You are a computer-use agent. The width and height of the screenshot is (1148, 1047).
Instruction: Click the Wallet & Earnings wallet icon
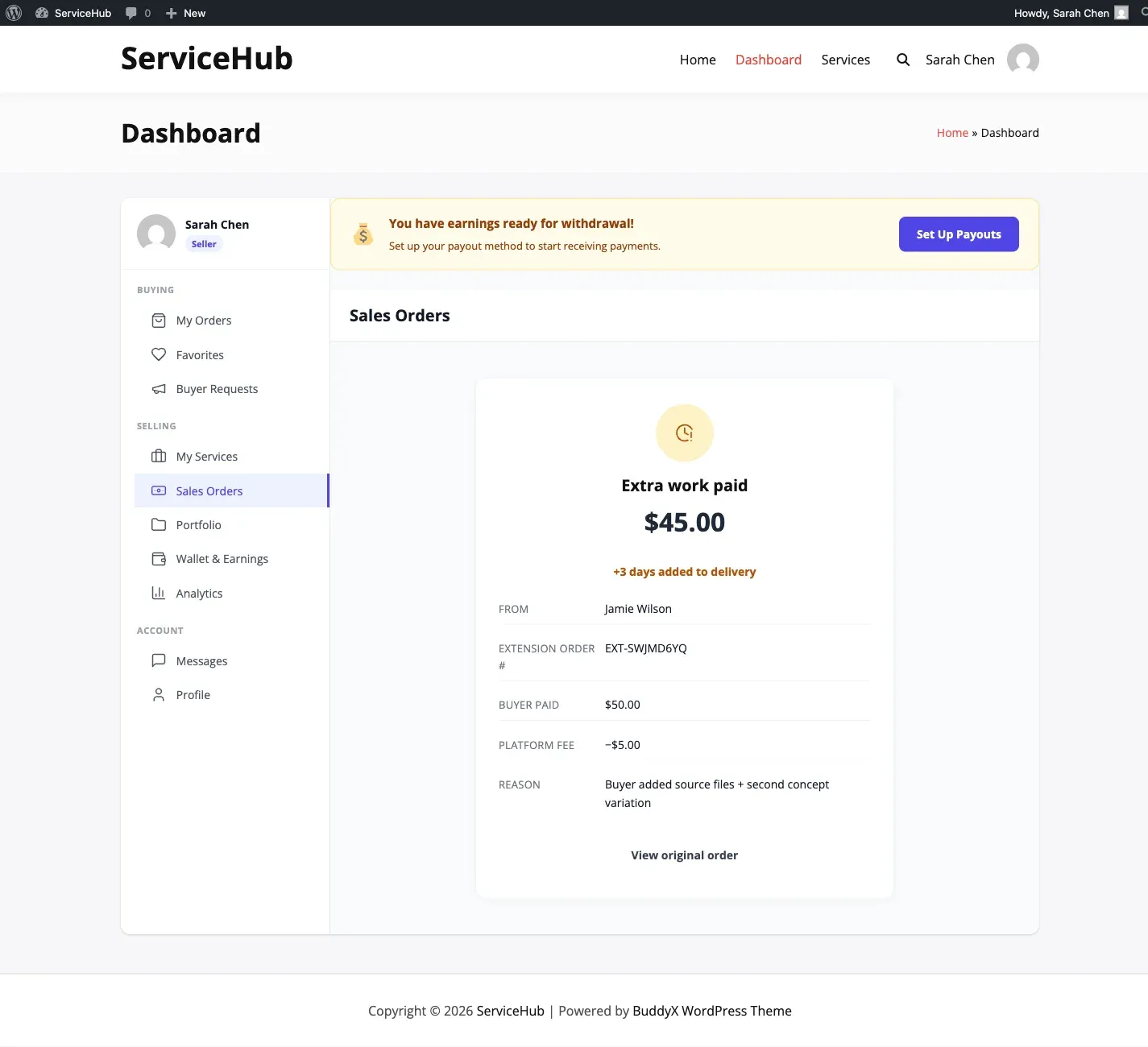[x=159, y=559]
